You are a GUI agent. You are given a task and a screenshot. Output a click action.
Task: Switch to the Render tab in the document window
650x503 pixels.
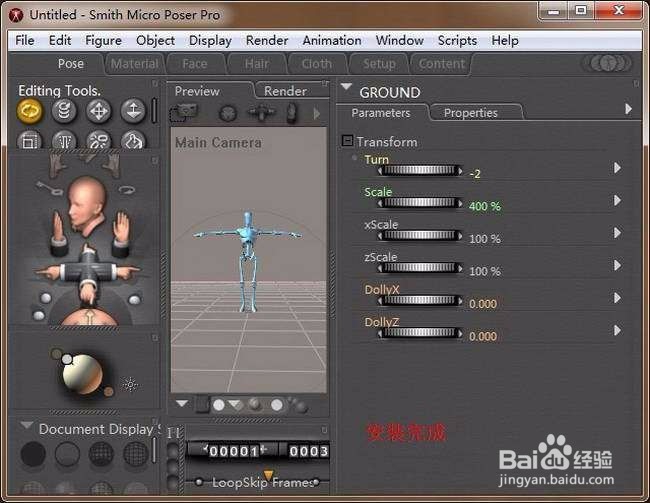point(285,91)
